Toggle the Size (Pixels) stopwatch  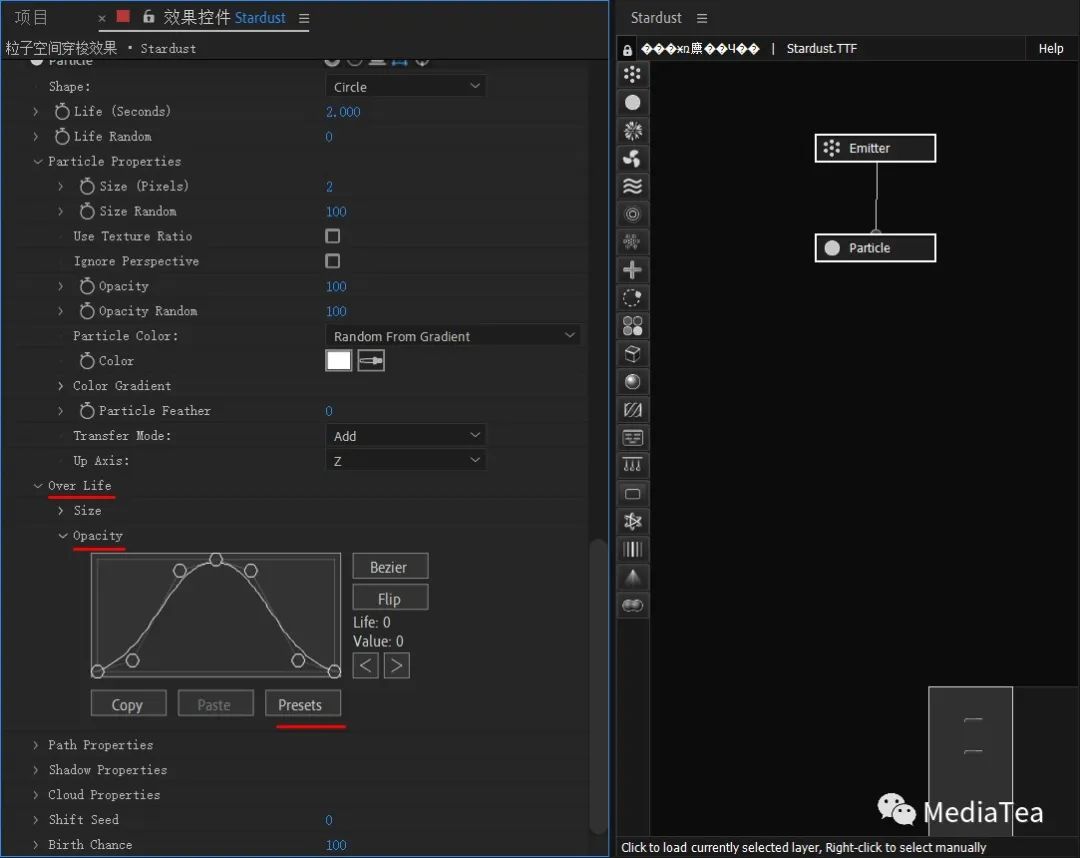point(87,186)
